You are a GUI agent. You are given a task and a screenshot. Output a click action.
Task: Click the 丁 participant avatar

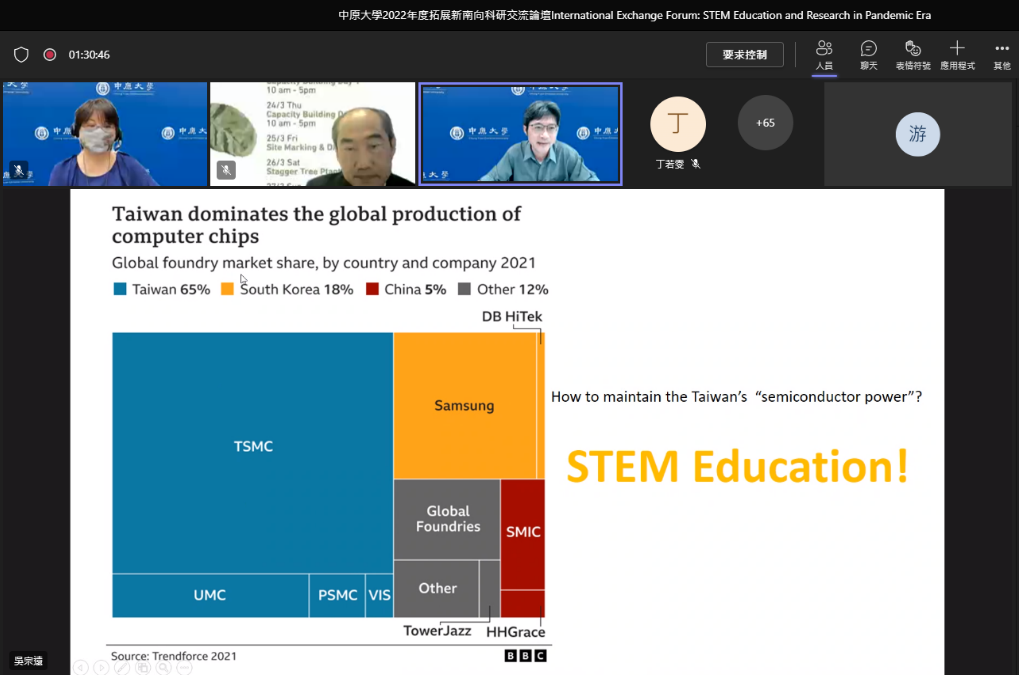click(x=678, y=123)
